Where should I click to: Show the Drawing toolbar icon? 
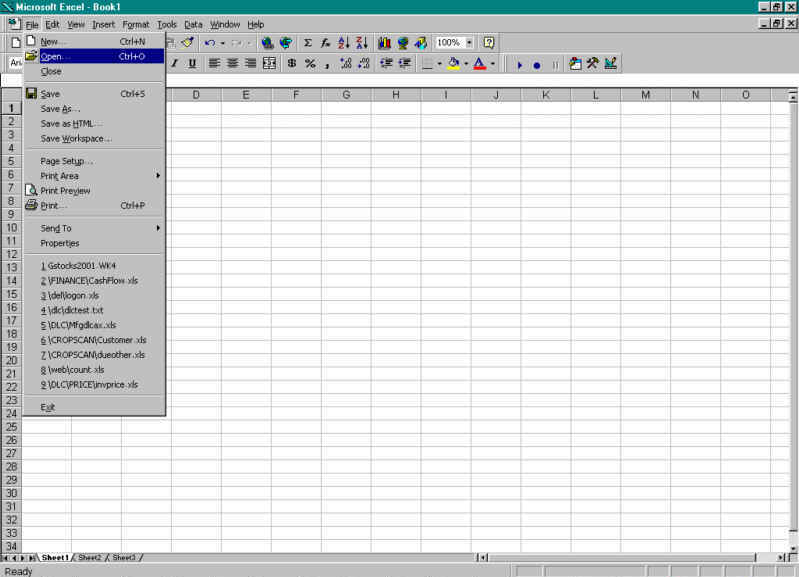420,43
